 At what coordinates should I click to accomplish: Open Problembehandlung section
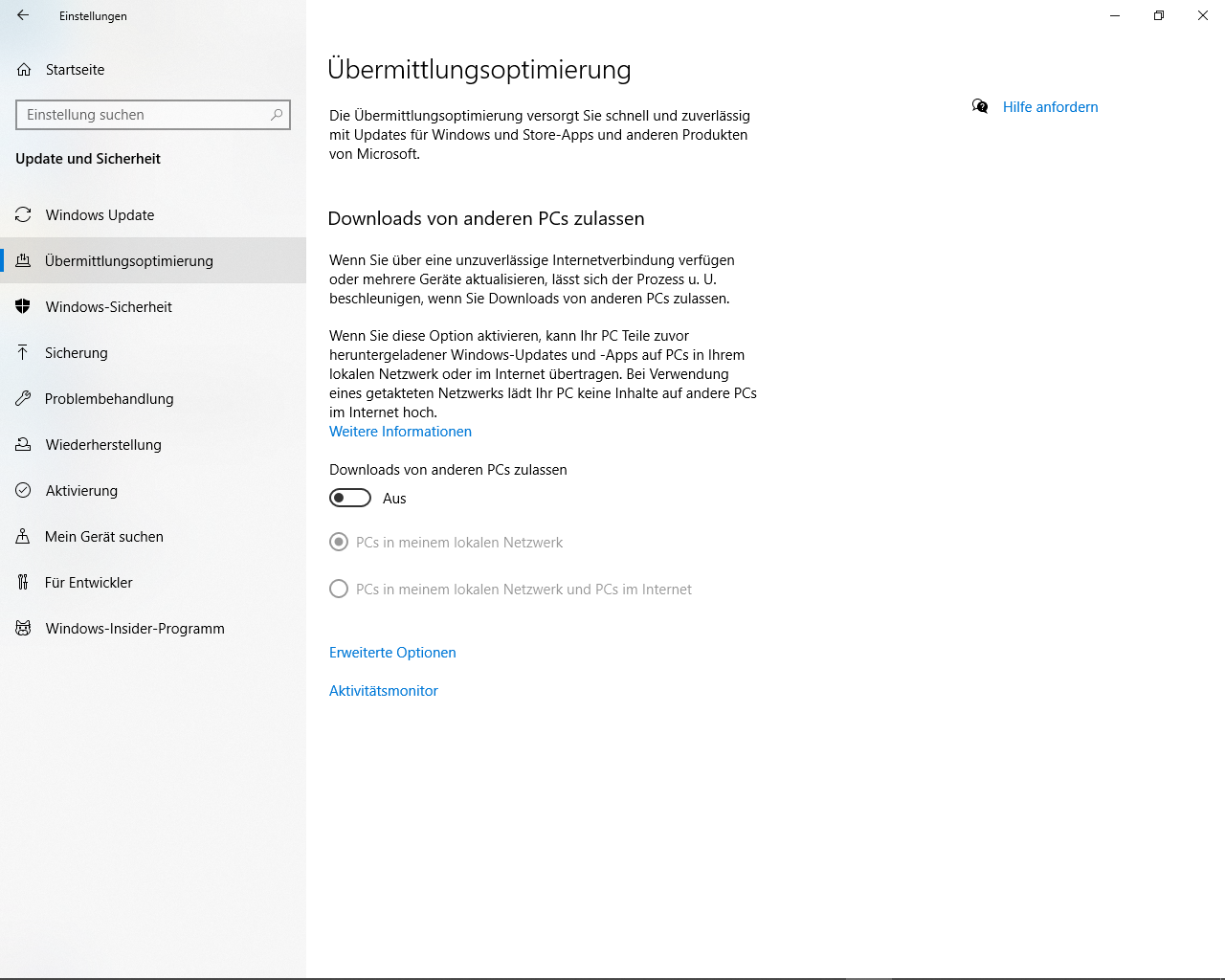[x=153, y=398]
